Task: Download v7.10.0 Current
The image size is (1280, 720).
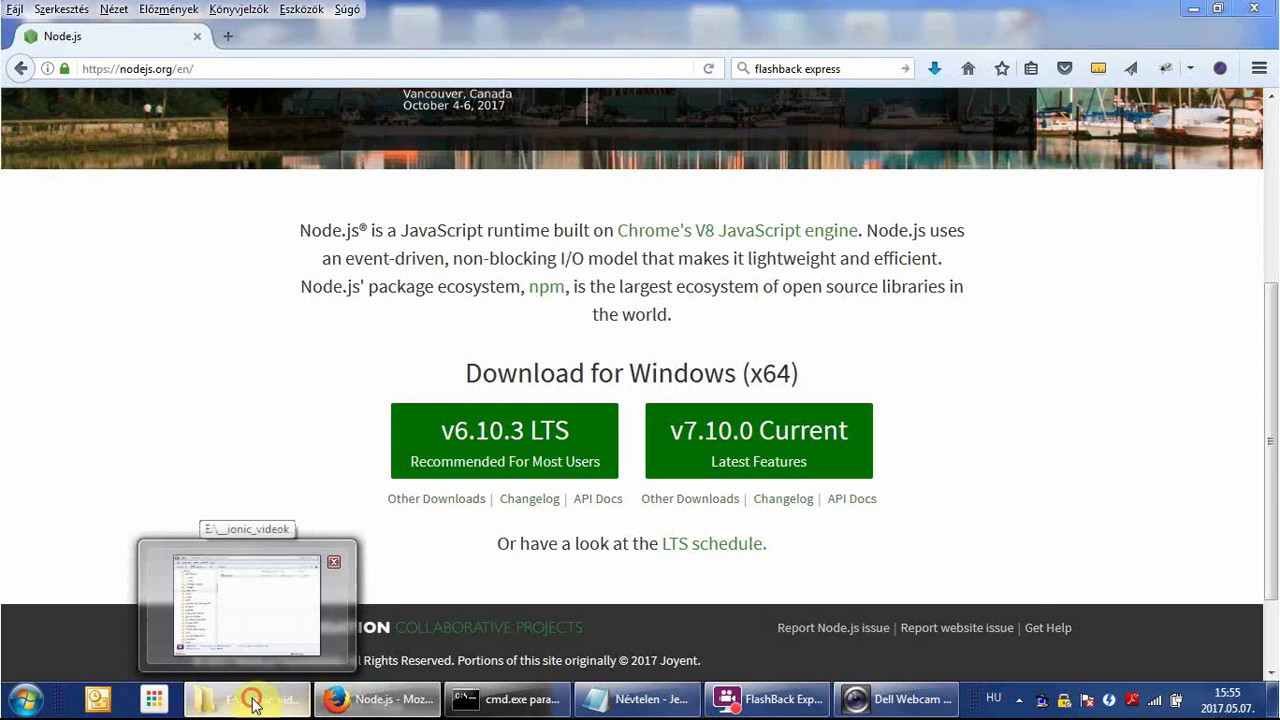Action: [x=759, y=441]
